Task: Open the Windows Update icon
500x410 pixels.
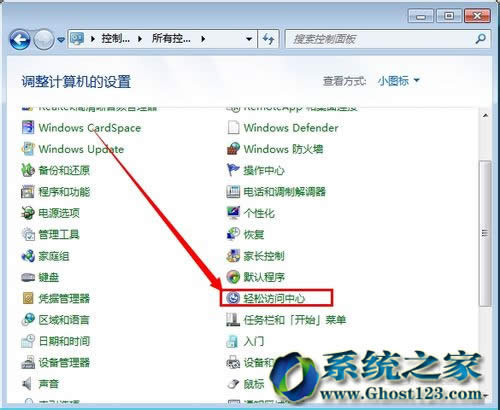Action: click(x=28, y=149)
